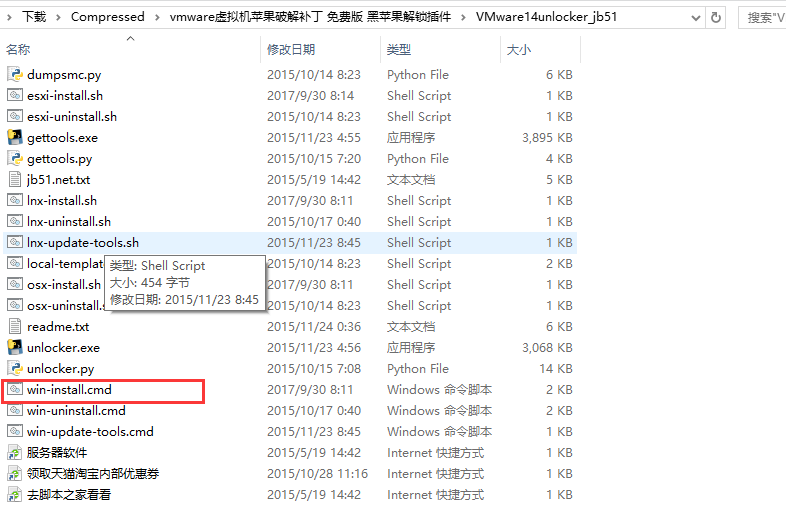Click date 2015/10/28 11:16 cell
This screenshot has width=786, height=521.
pos(317,474)
